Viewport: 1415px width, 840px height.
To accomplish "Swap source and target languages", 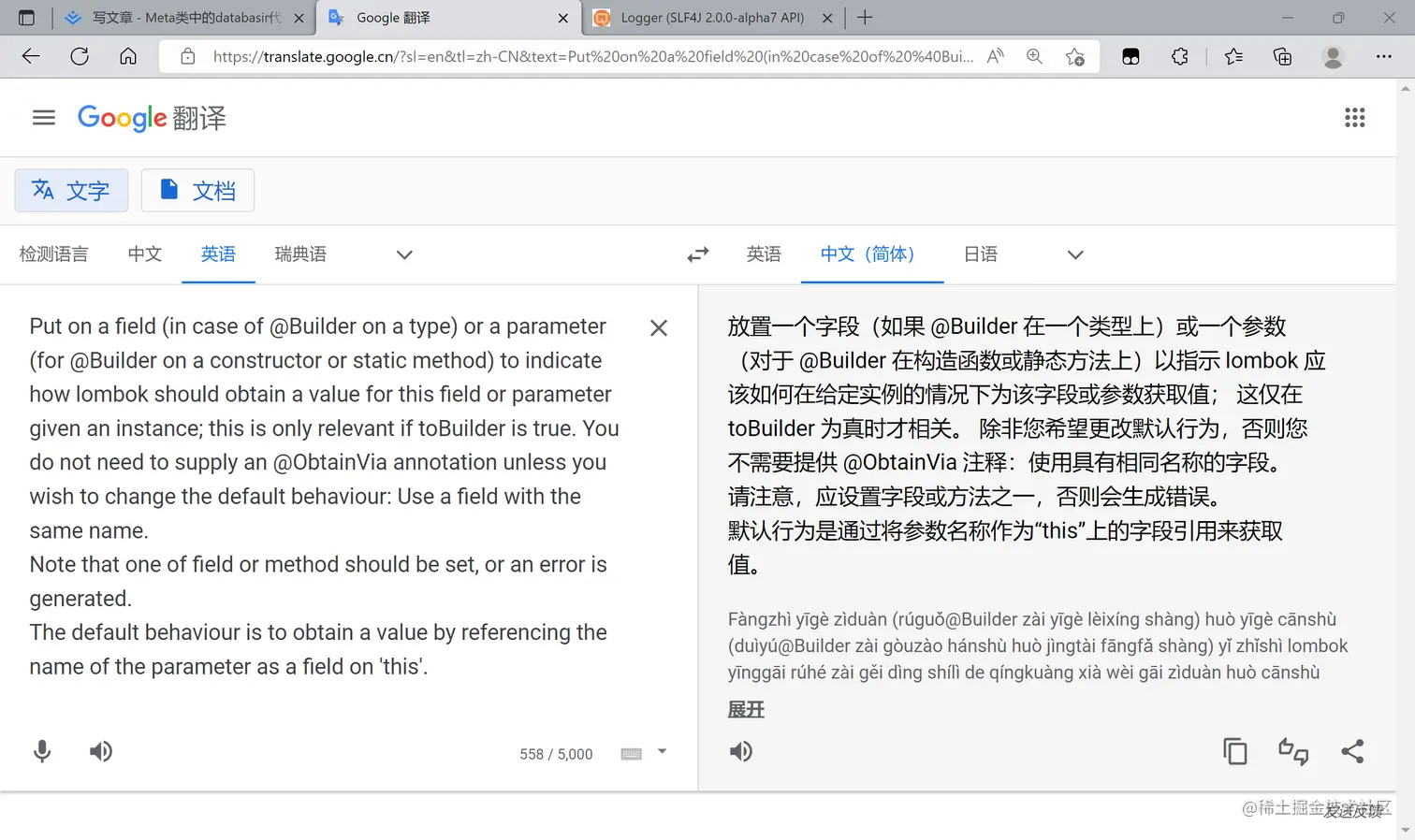I will (x=698, y=254).
